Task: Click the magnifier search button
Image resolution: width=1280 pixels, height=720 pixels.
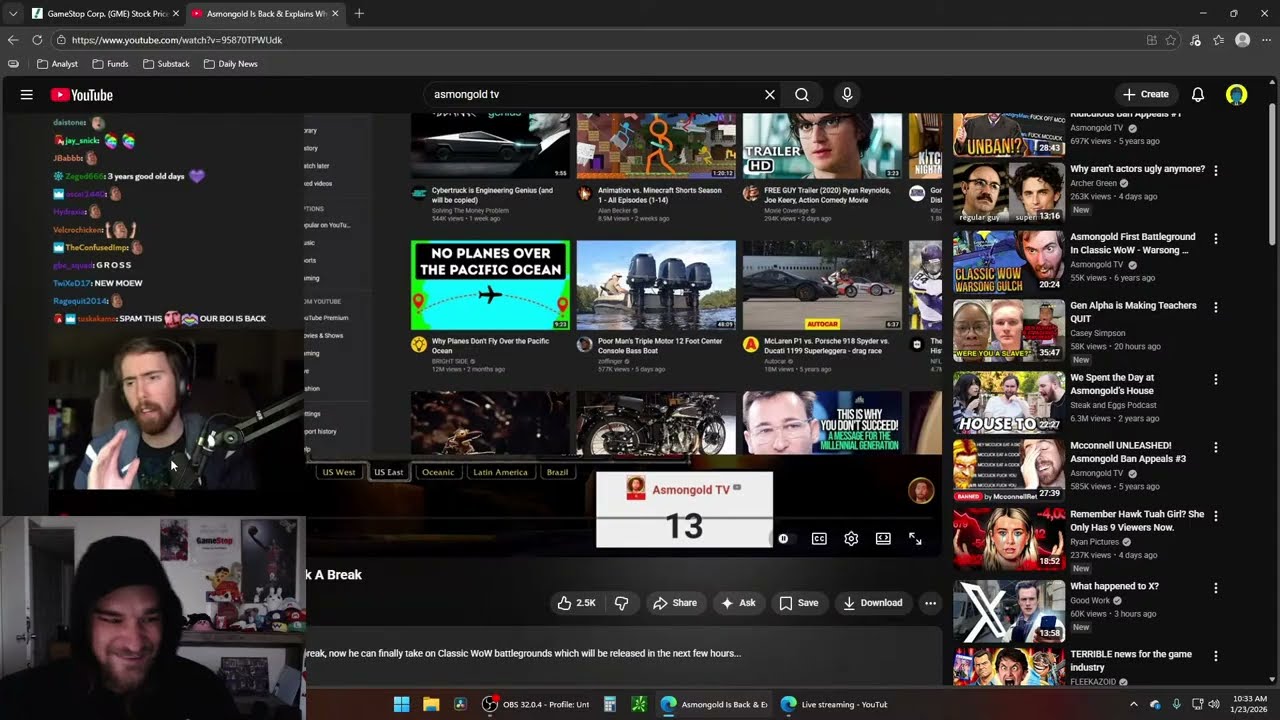Action: pos(802,95)
